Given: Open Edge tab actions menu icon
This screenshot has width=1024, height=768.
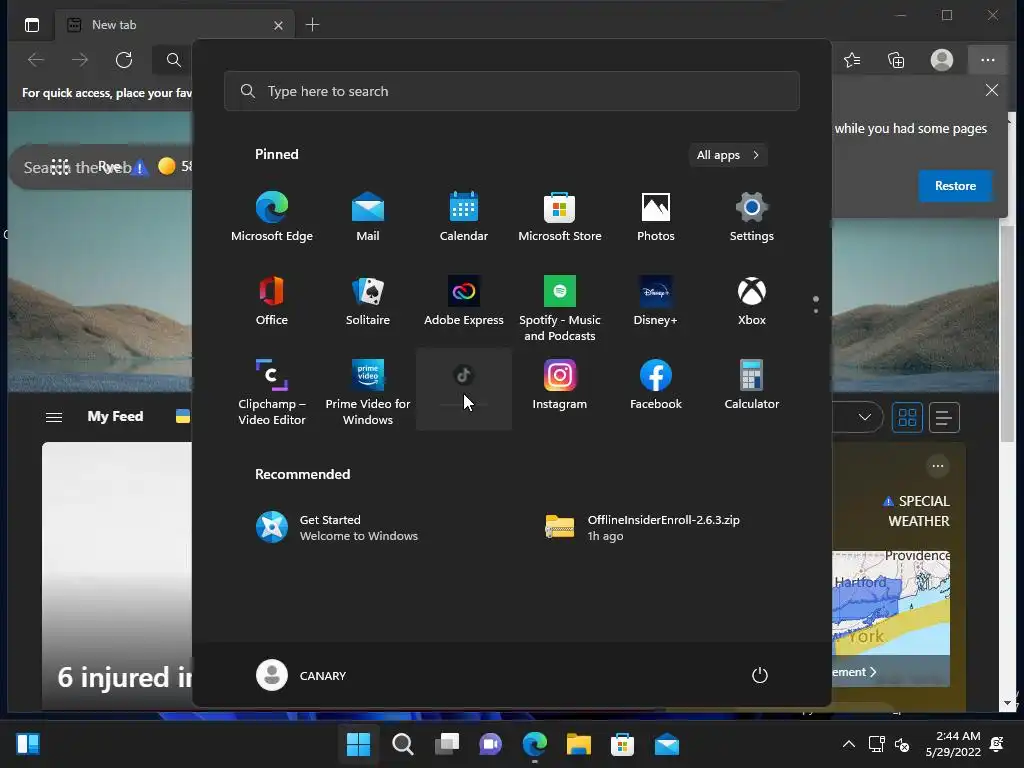Looking at the screenshot, I should click(32, 25).
